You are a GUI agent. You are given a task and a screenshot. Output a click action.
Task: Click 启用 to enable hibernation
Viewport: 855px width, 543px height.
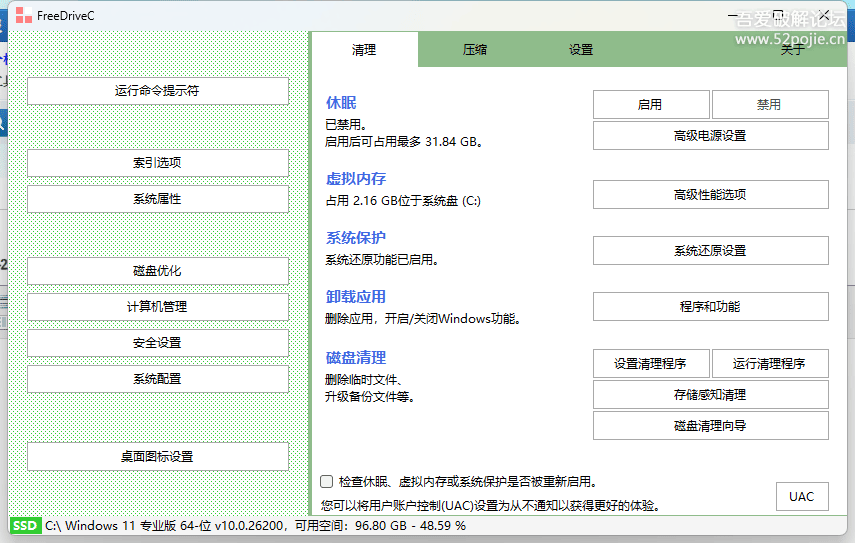pos(651,104)
